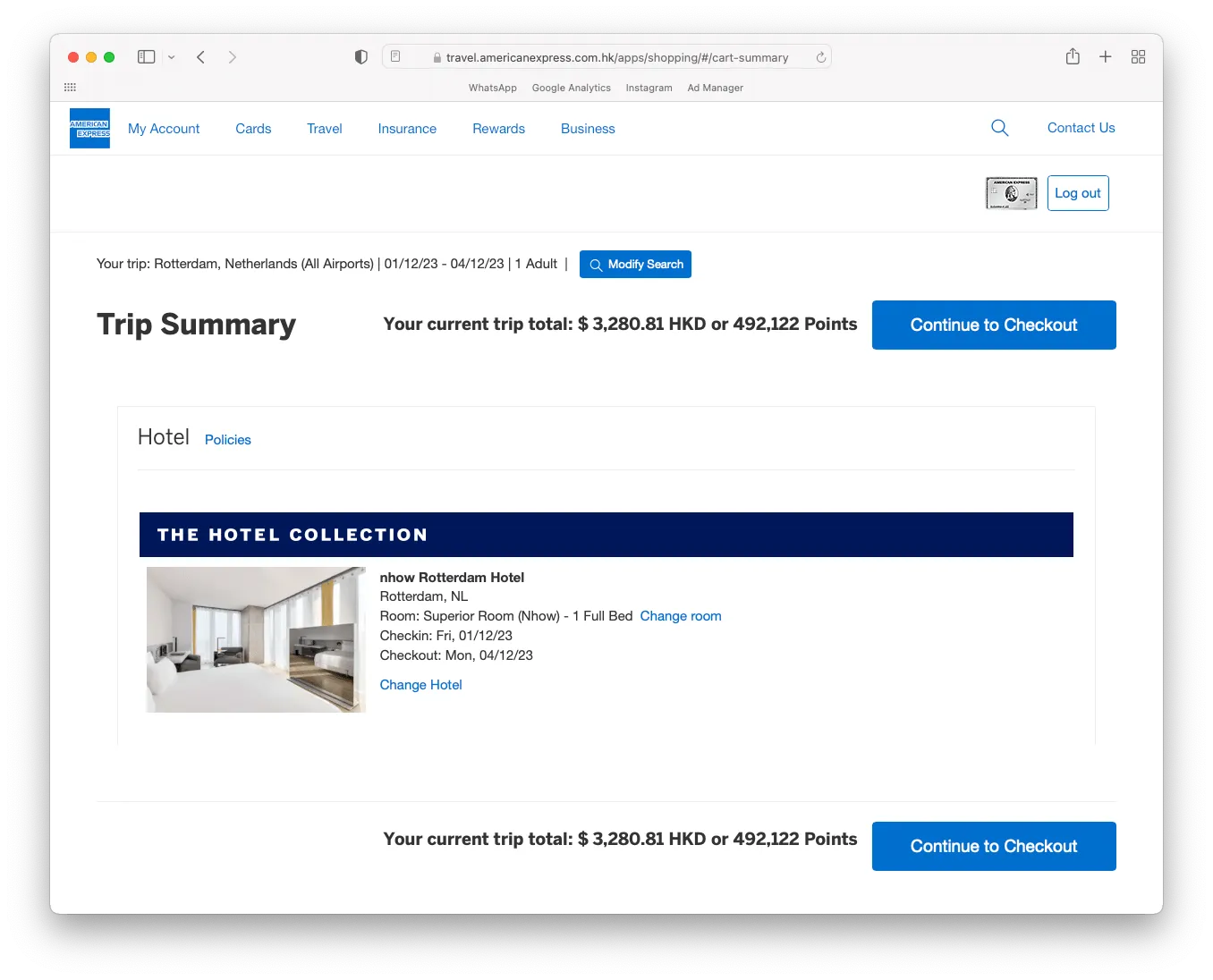Click The Hotel Collection banner heading
1213x980 pixels.
click(293, 535)
